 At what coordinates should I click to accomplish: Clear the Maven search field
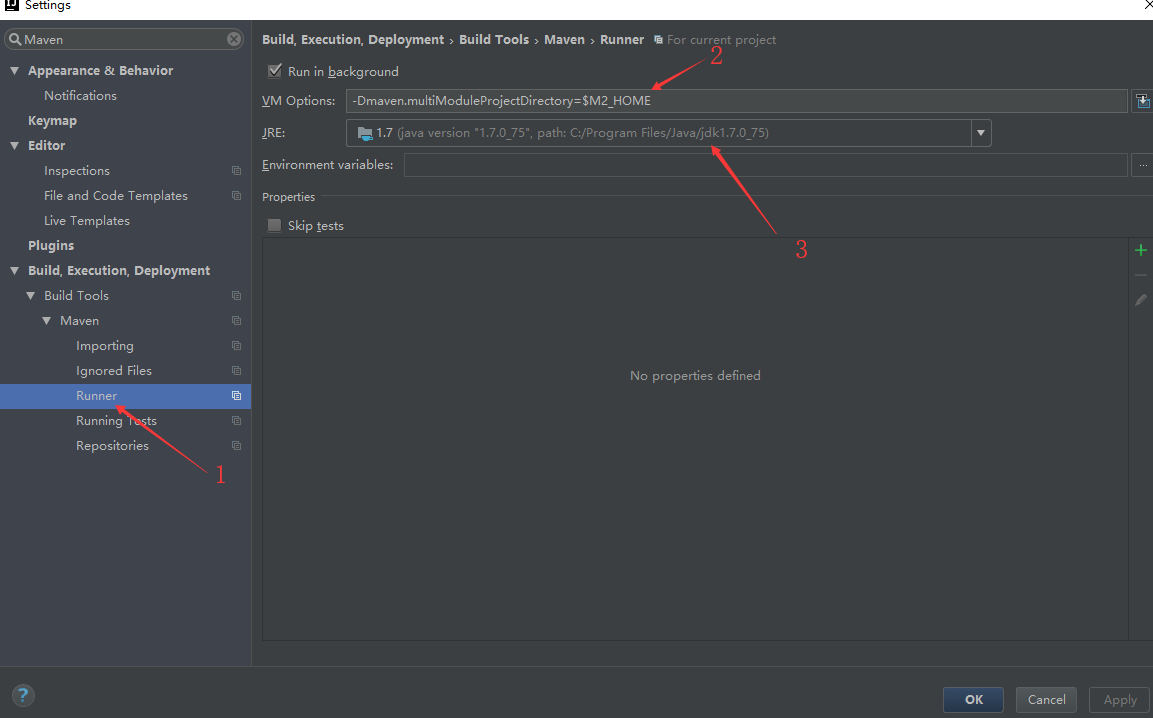(x=234, y=39)
